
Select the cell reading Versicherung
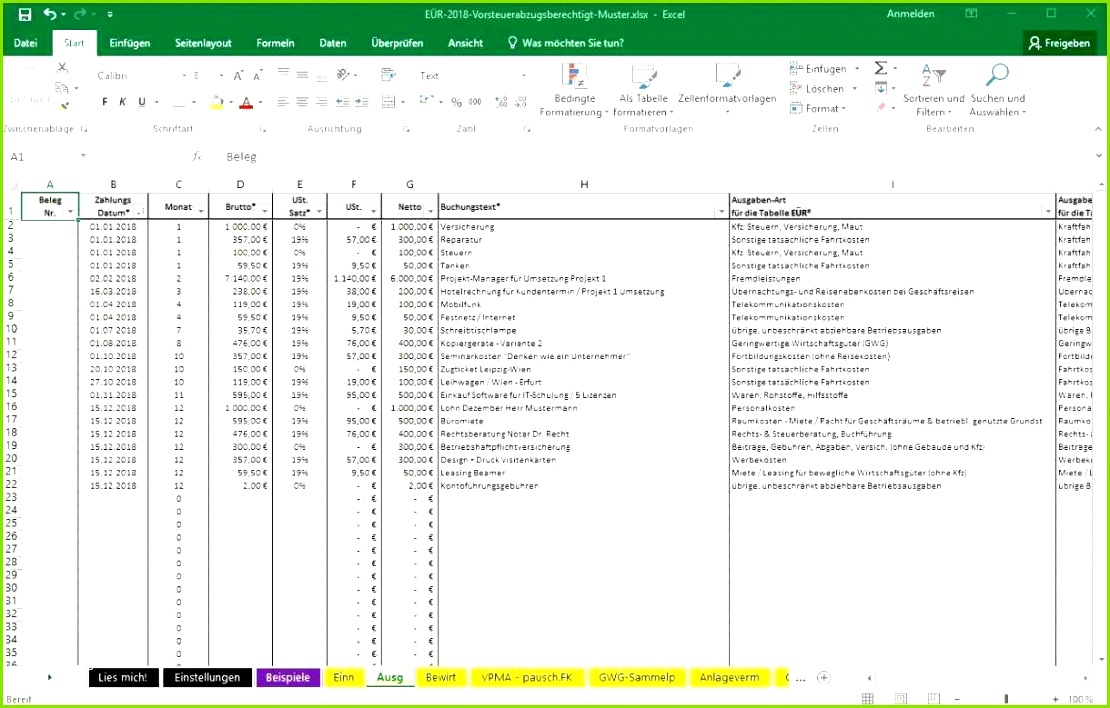point(584,227)
